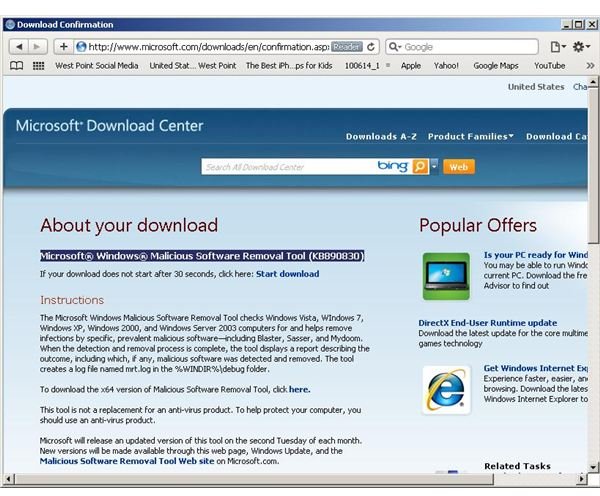Click the Popular Offers heading
This screenshot has width=600, height=496.
[478, 225]
